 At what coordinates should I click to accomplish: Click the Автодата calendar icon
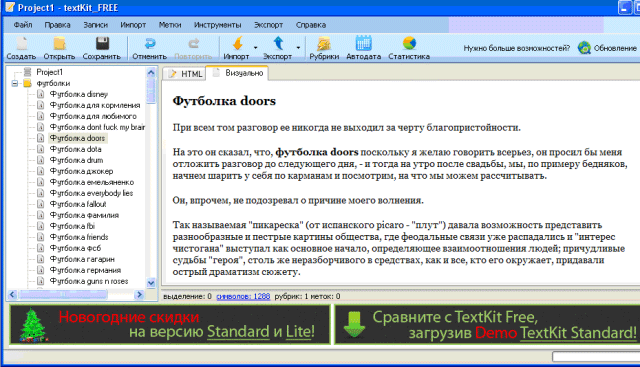pyautogui.click(x=363, y=43)
